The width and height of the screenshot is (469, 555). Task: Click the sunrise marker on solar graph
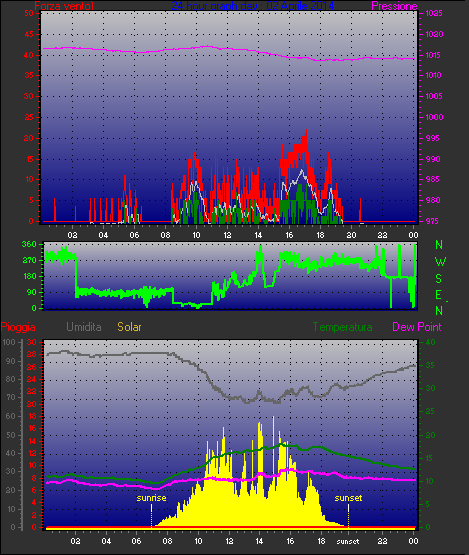tap(151, 498)
